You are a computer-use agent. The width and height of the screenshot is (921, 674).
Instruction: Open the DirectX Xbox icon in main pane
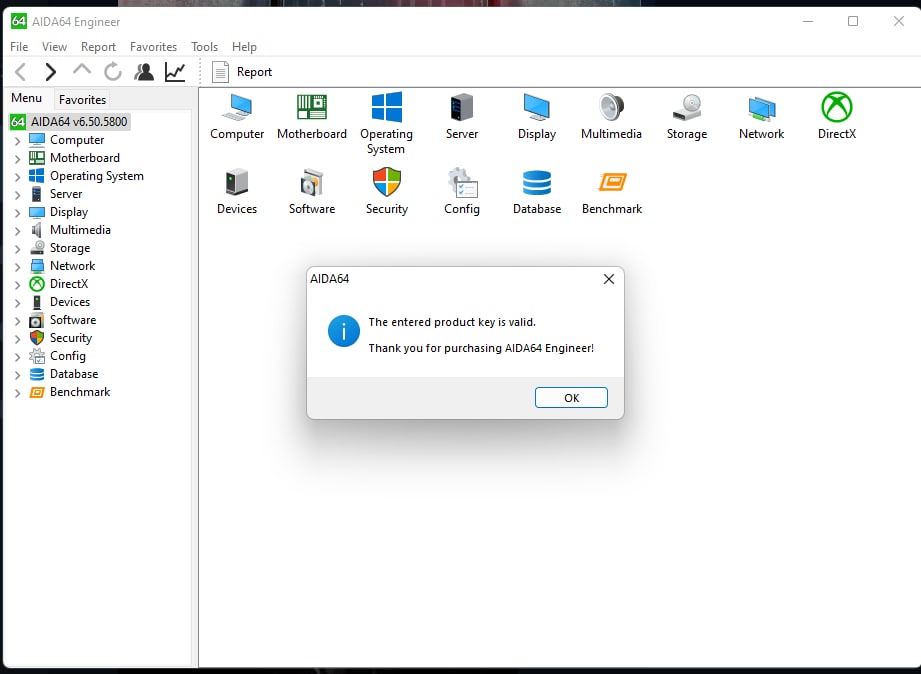(836, 108)
